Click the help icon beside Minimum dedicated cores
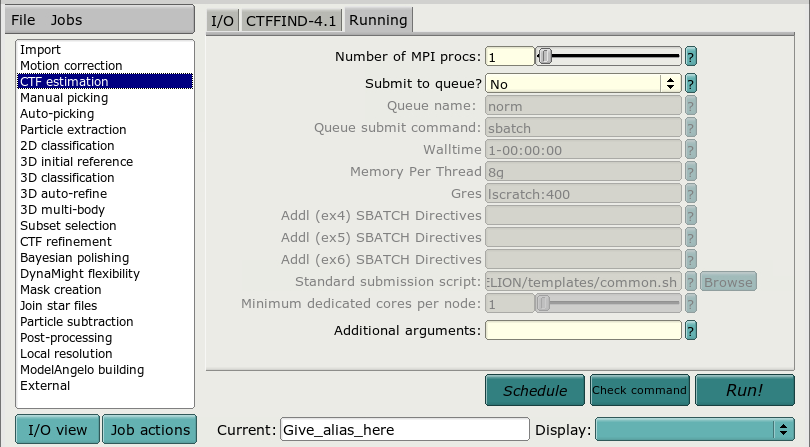 point(691,303)
